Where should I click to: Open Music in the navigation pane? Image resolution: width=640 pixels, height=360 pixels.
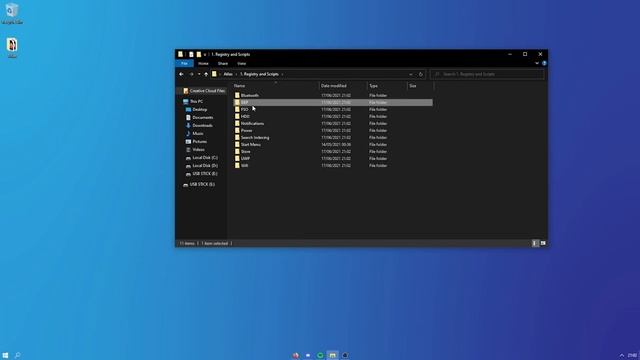194,133
